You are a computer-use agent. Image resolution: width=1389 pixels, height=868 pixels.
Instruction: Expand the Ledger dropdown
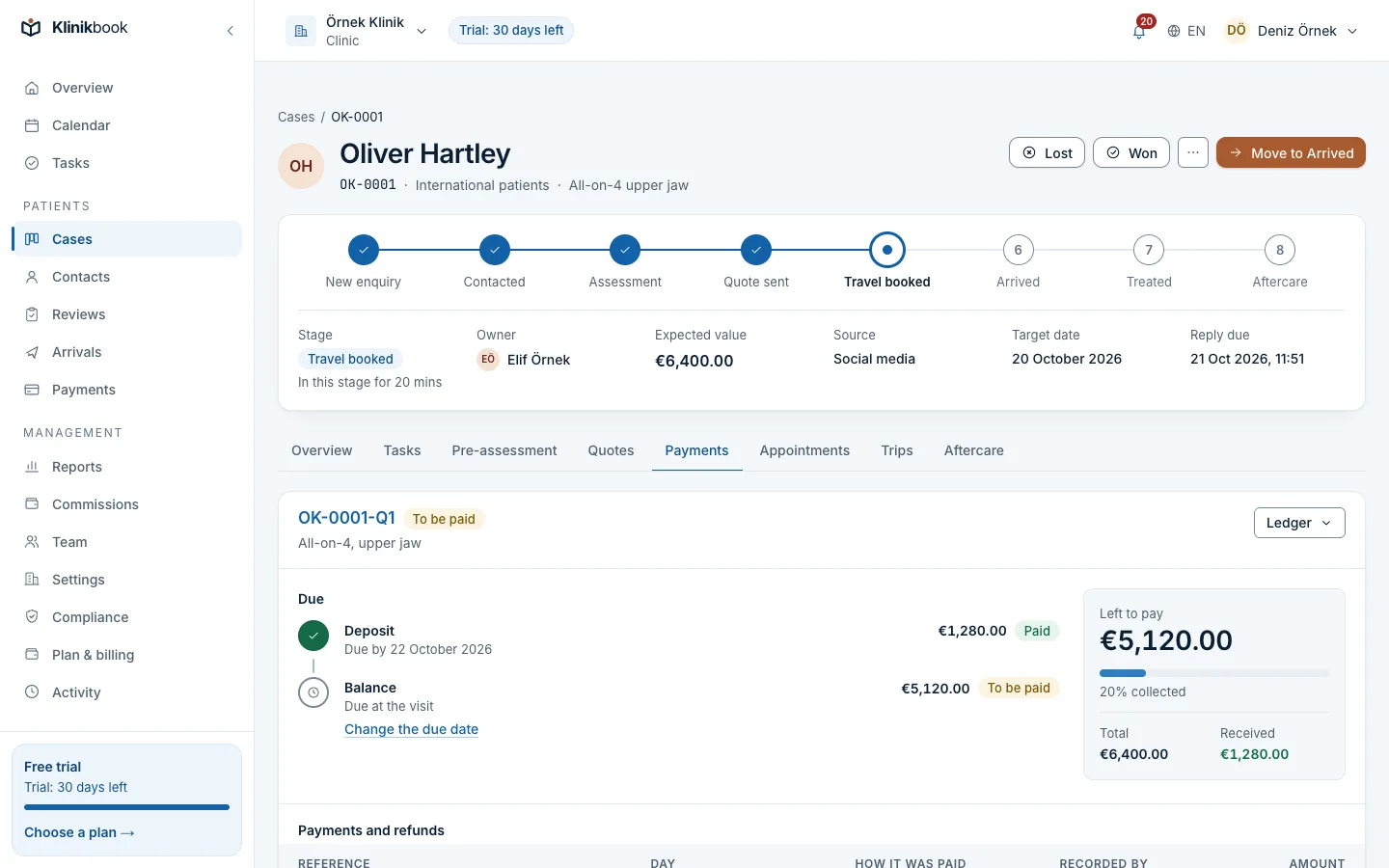point(1299,523)
